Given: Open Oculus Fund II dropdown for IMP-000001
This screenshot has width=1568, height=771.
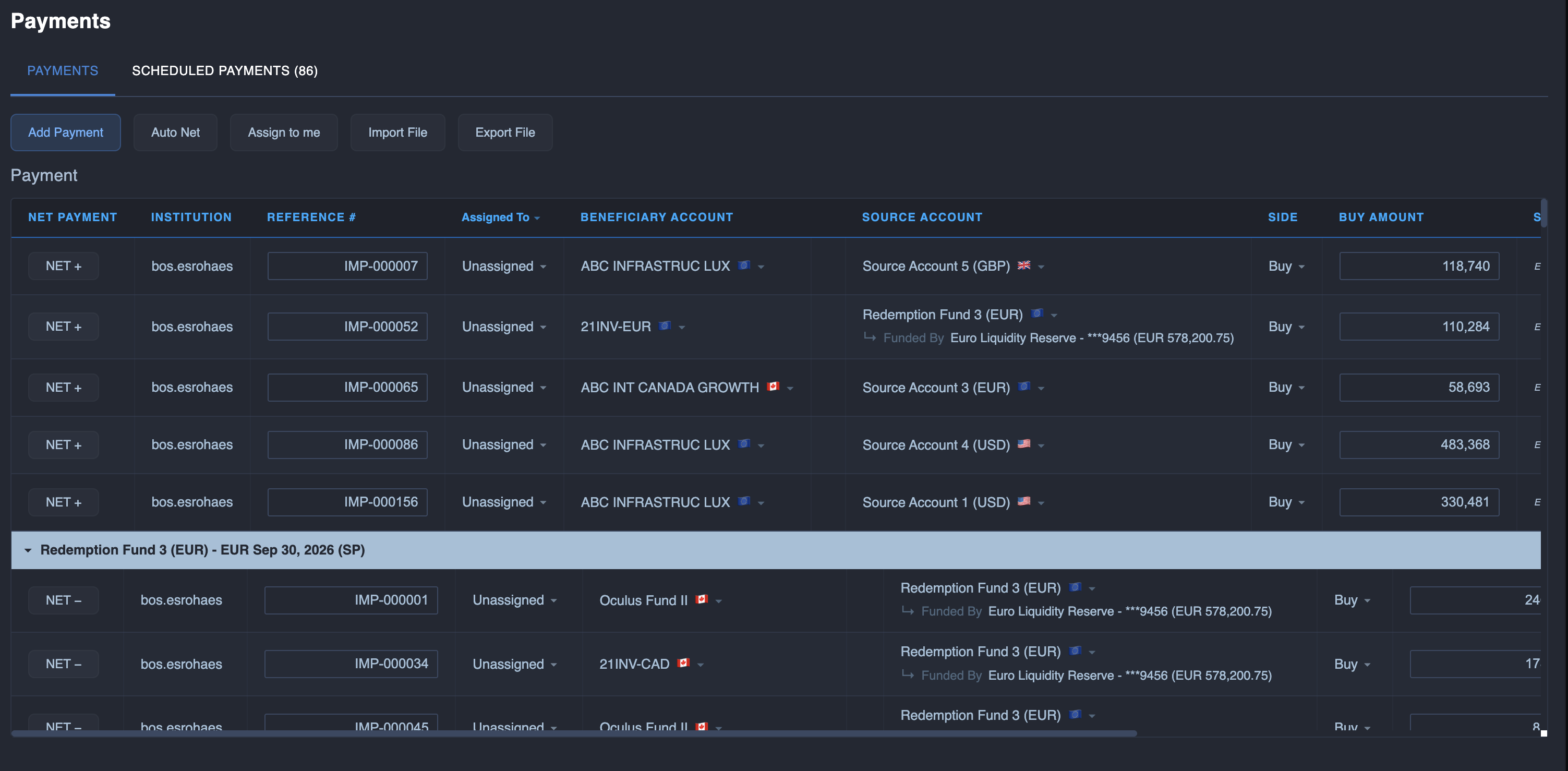Looking at the screenshot, I should (x=661, y=600).
